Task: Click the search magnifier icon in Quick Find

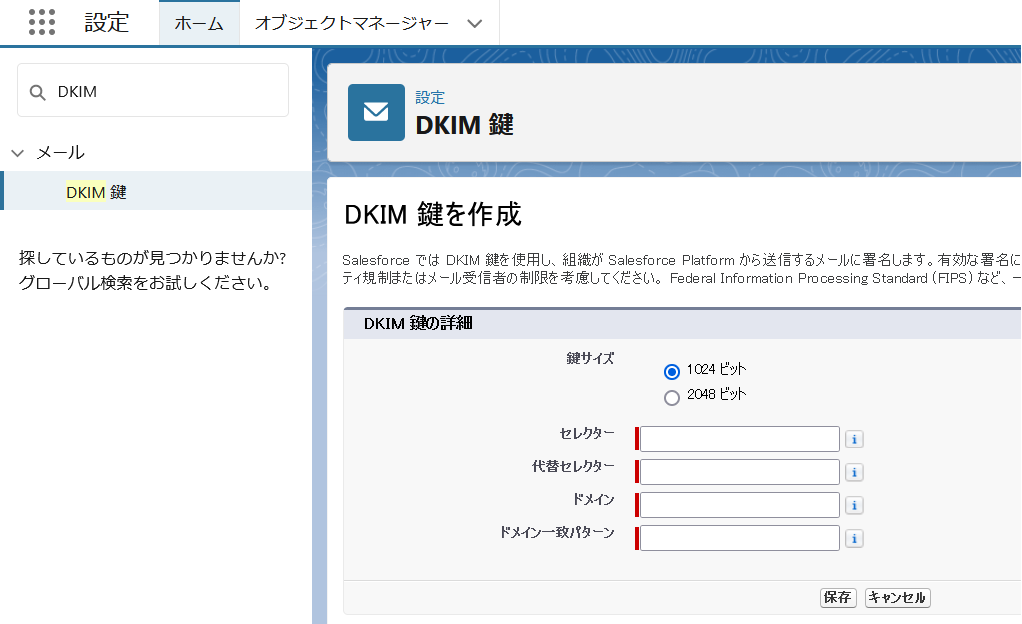Action: pyautogui.click(x=38, y=93)
